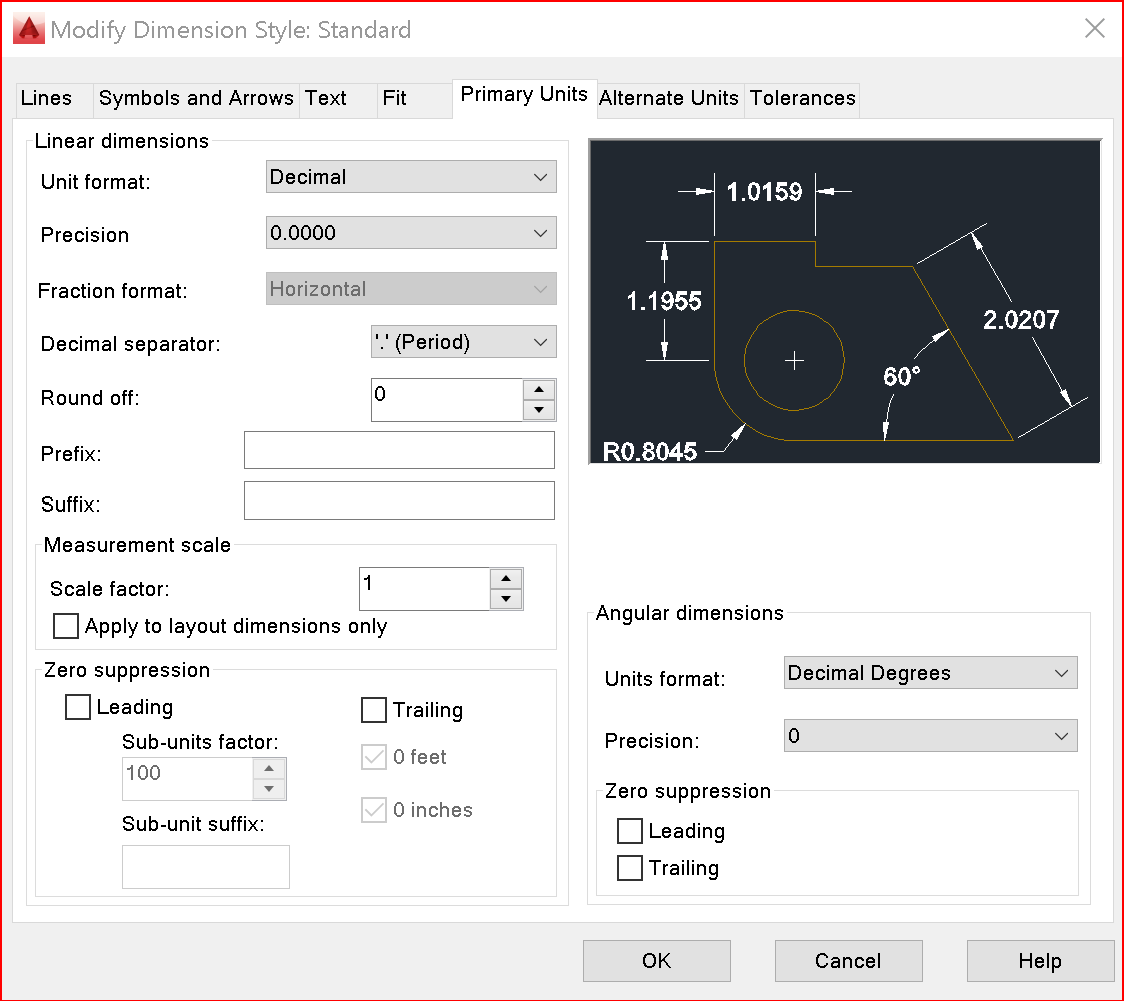Click the AutoCAD logo icon in title bar
The height and width of the screenshot is (1002, 1124).
29,29
